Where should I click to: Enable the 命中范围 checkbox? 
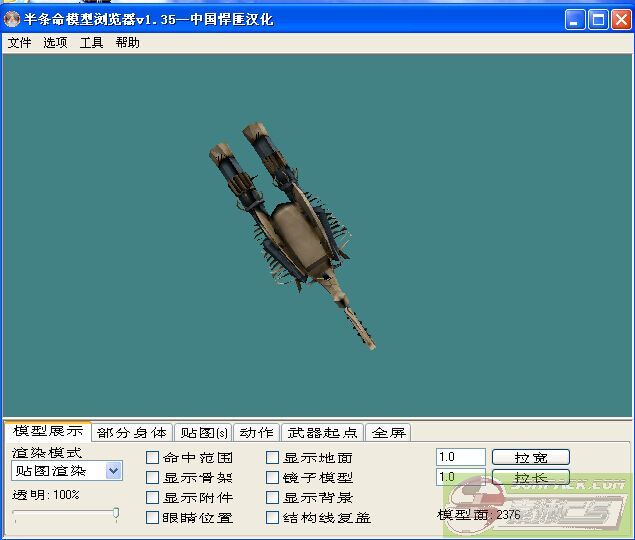click(x=153, y=458)
